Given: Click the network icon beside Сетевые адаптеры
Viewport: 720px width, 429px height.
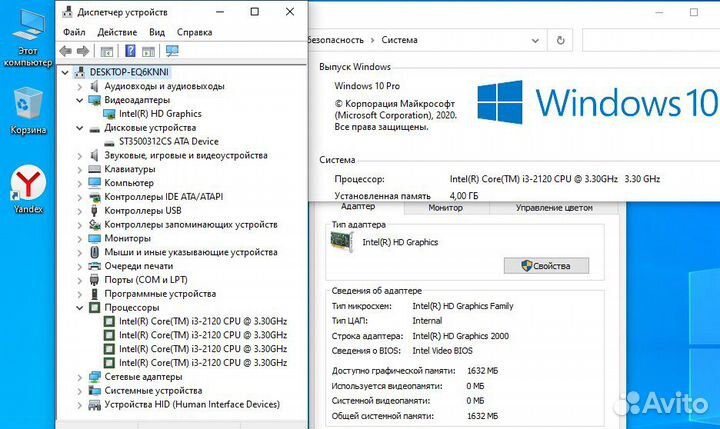Looking at the screenshot, I should point(94,377).
